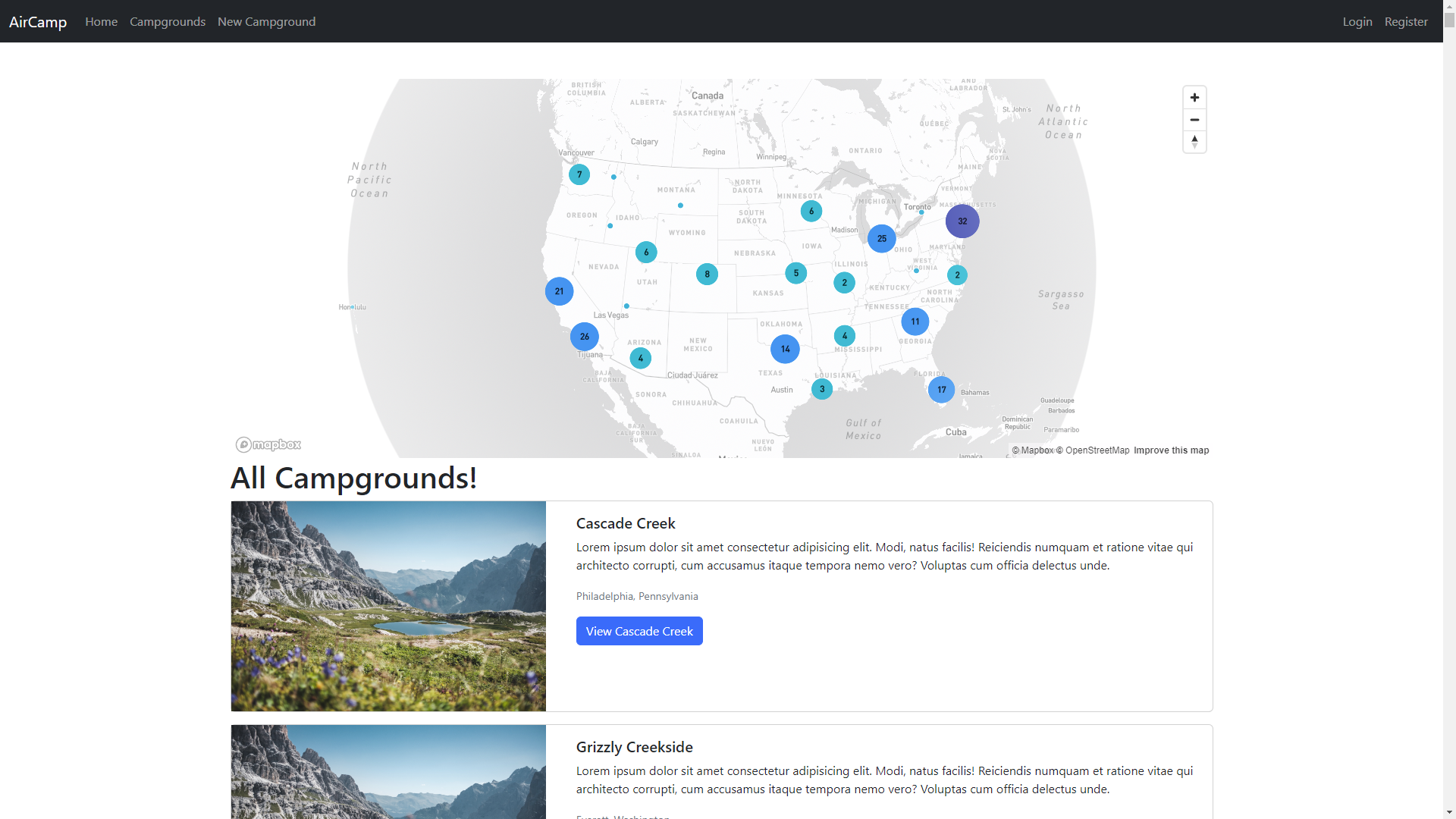This screenshot has height=819, width=1456.
Task: Select the campground point near Toronto
Action: click(x=921, y=213)
